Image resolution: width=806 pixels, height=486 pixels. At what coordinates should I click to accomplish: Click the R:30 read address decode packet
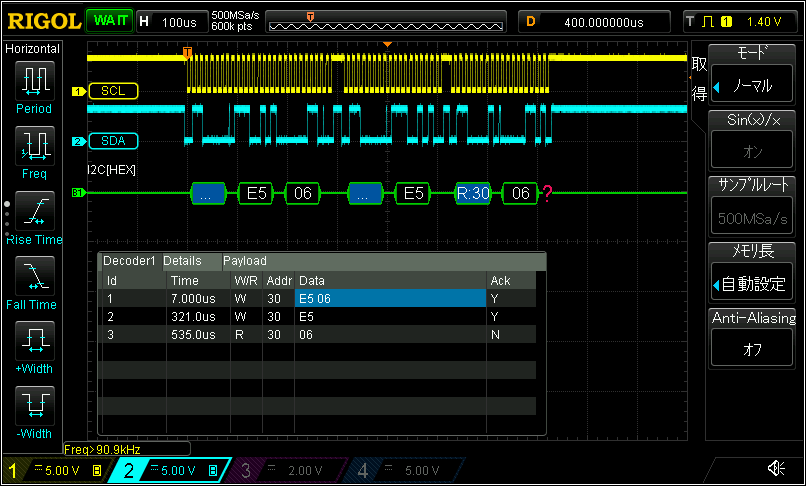click(x=473, y=193)
